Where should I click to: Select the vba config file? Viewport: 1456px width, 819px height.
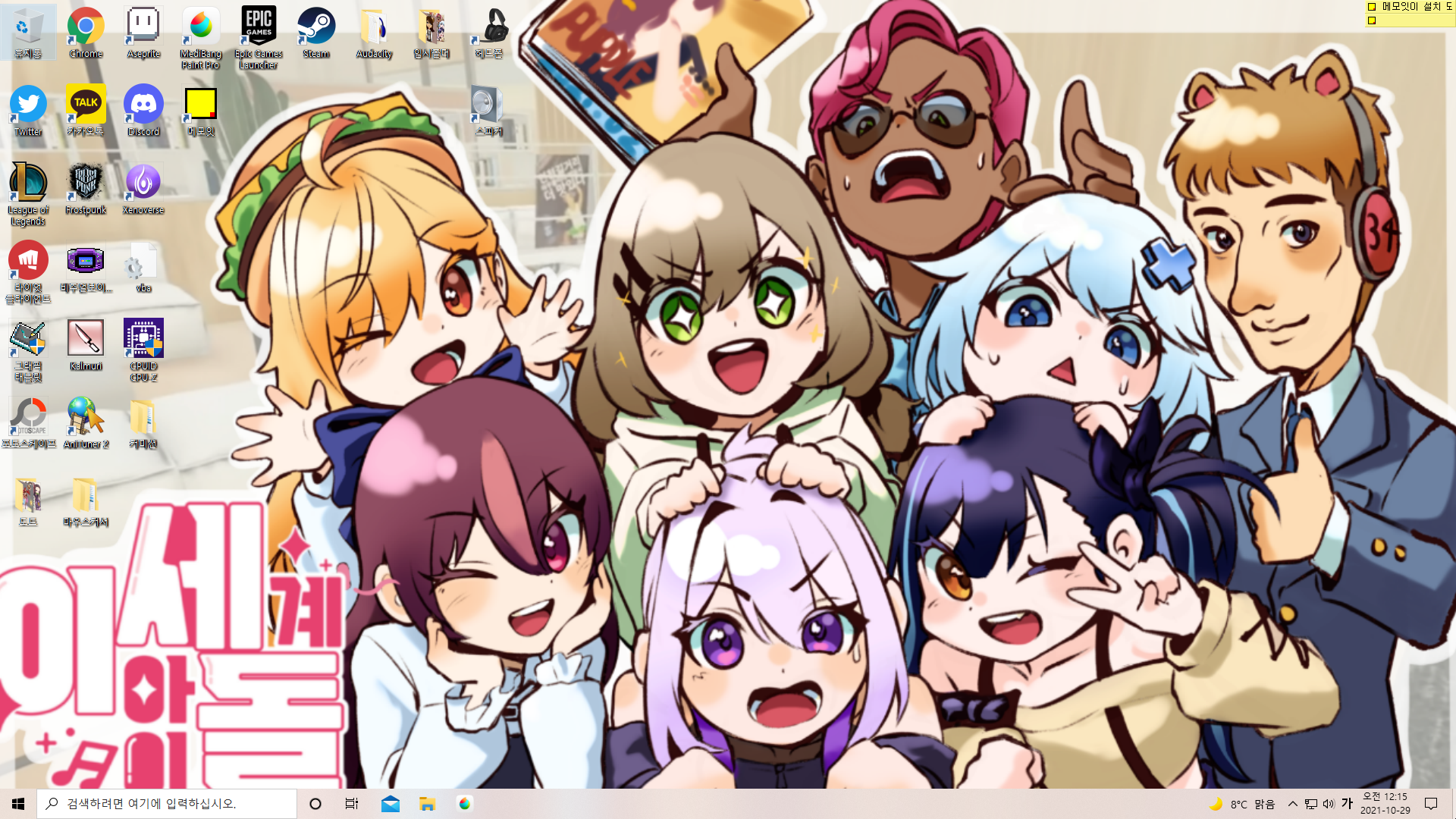143,267
